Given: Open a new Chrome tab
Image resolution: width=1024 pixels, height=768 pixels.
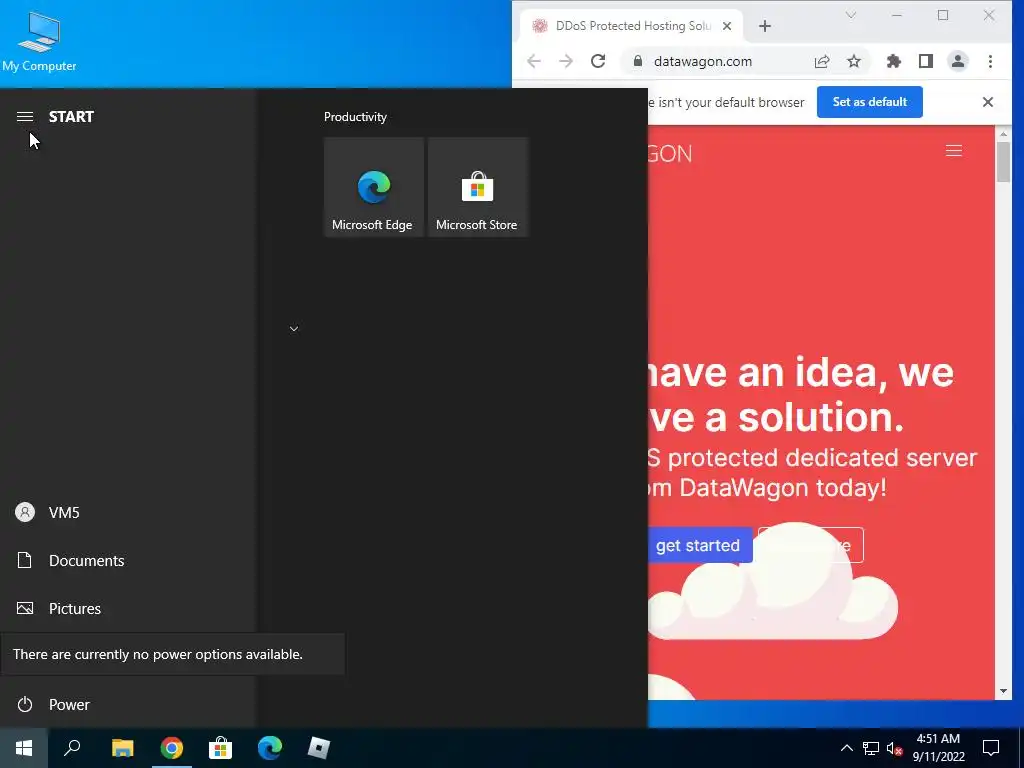Looking at the screenshot, I should click(765, 26).
